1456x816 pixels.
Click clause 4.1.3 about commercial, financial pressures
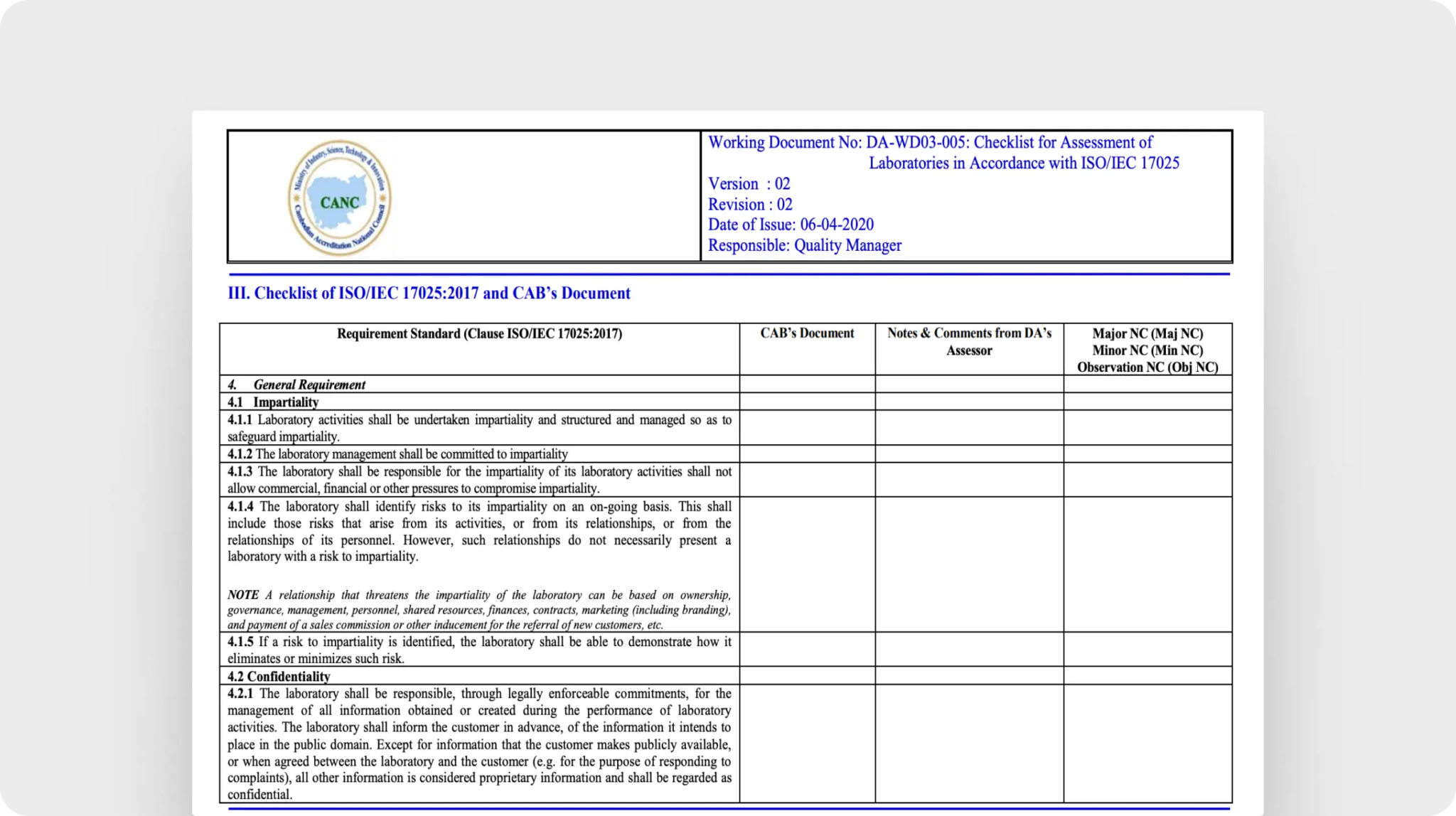pos(479,480)
